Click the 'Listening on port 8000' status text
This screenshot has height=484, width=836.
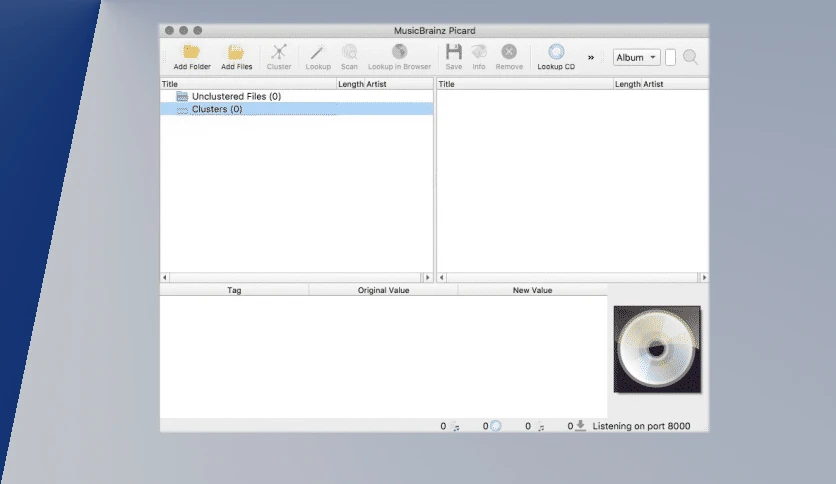[x=641, y=426]
